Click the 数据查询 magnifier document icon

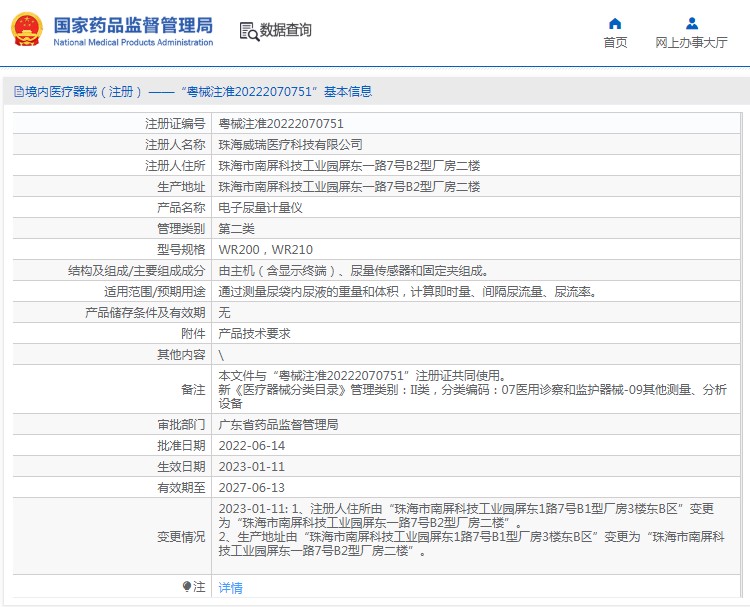pyautogui.click(x=248, y=31)
